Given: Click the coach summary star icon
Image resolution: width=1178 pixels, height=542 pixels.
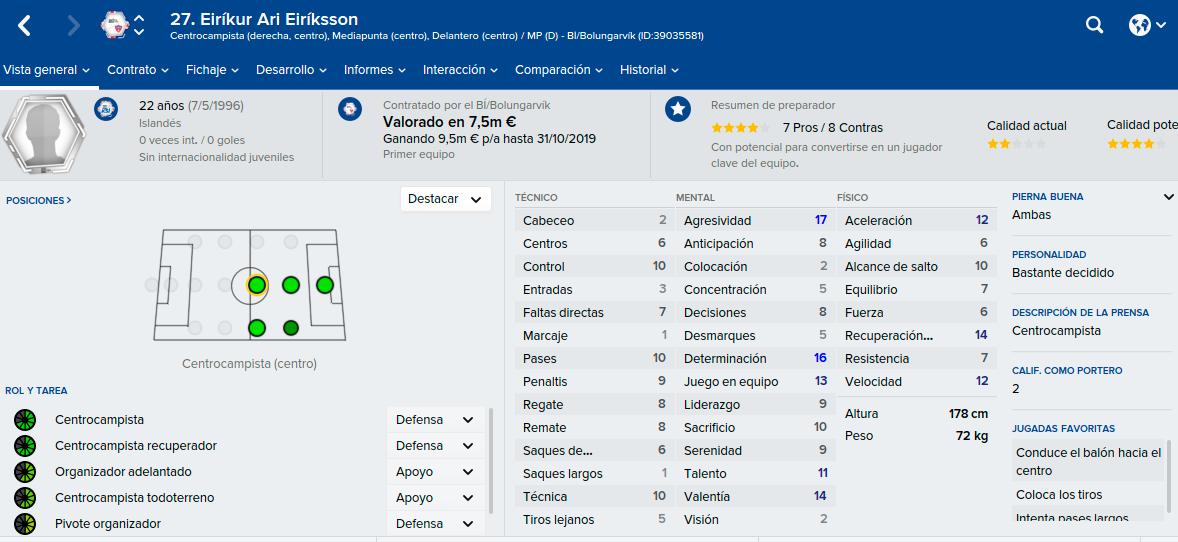Looking at the screenshot, I should click(678, 109).
